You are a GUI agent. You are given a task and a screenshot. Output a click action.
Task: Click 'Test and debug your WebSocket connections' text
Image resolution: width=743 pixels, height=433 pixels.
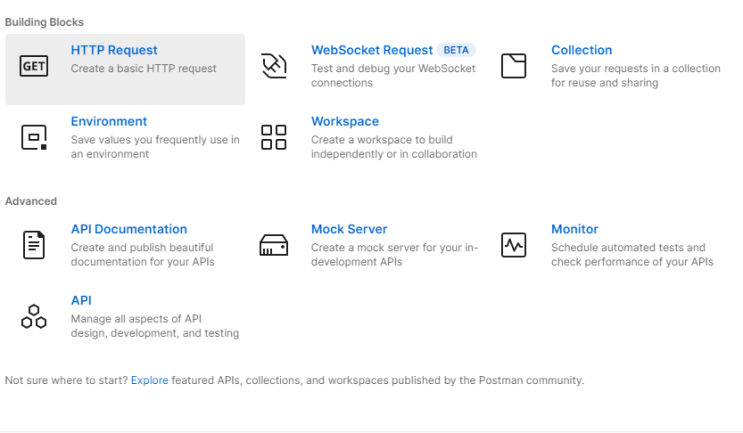click(393, 76)
